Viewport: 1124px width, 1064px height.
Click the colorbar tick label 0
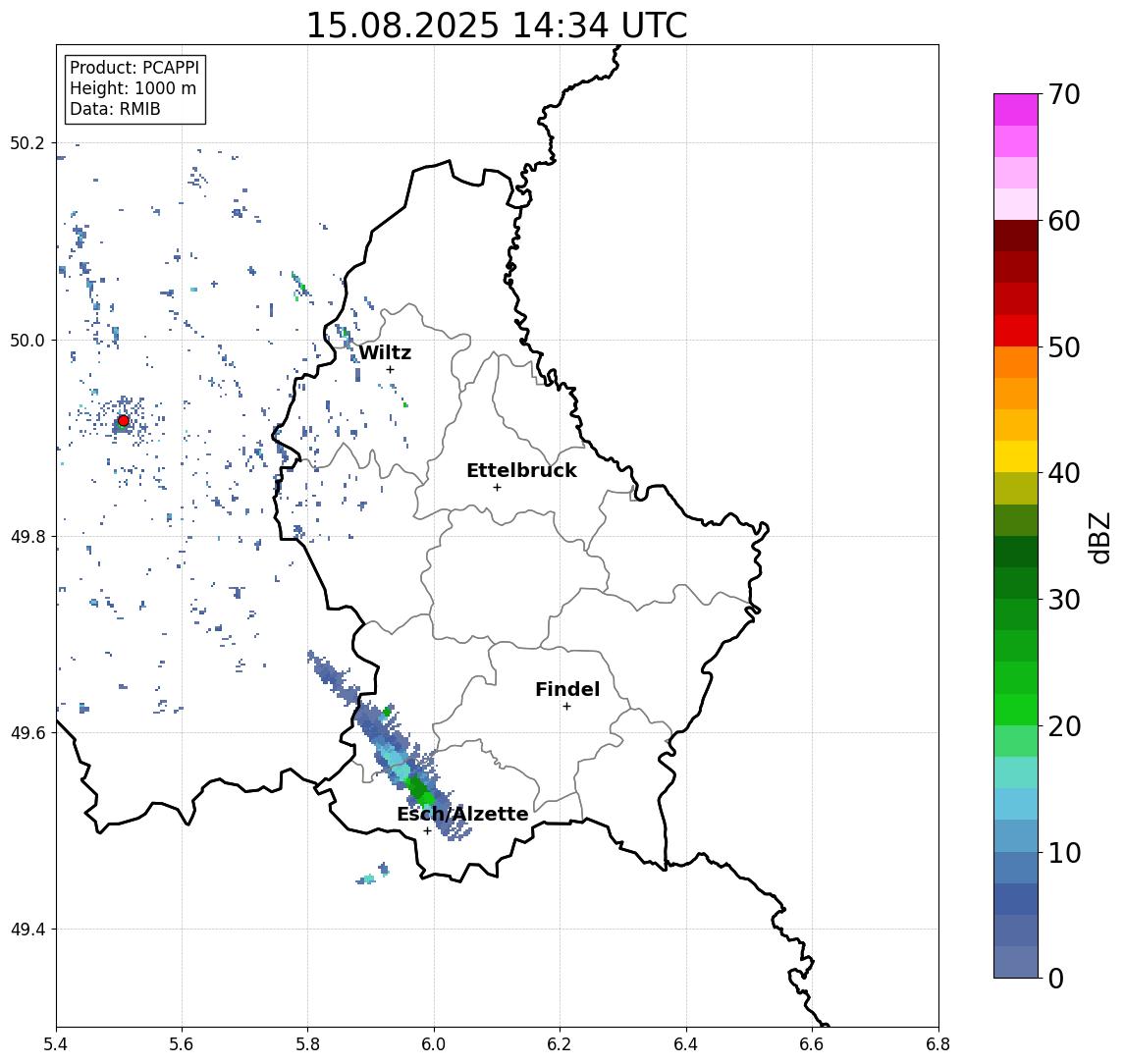(1056, 978)
